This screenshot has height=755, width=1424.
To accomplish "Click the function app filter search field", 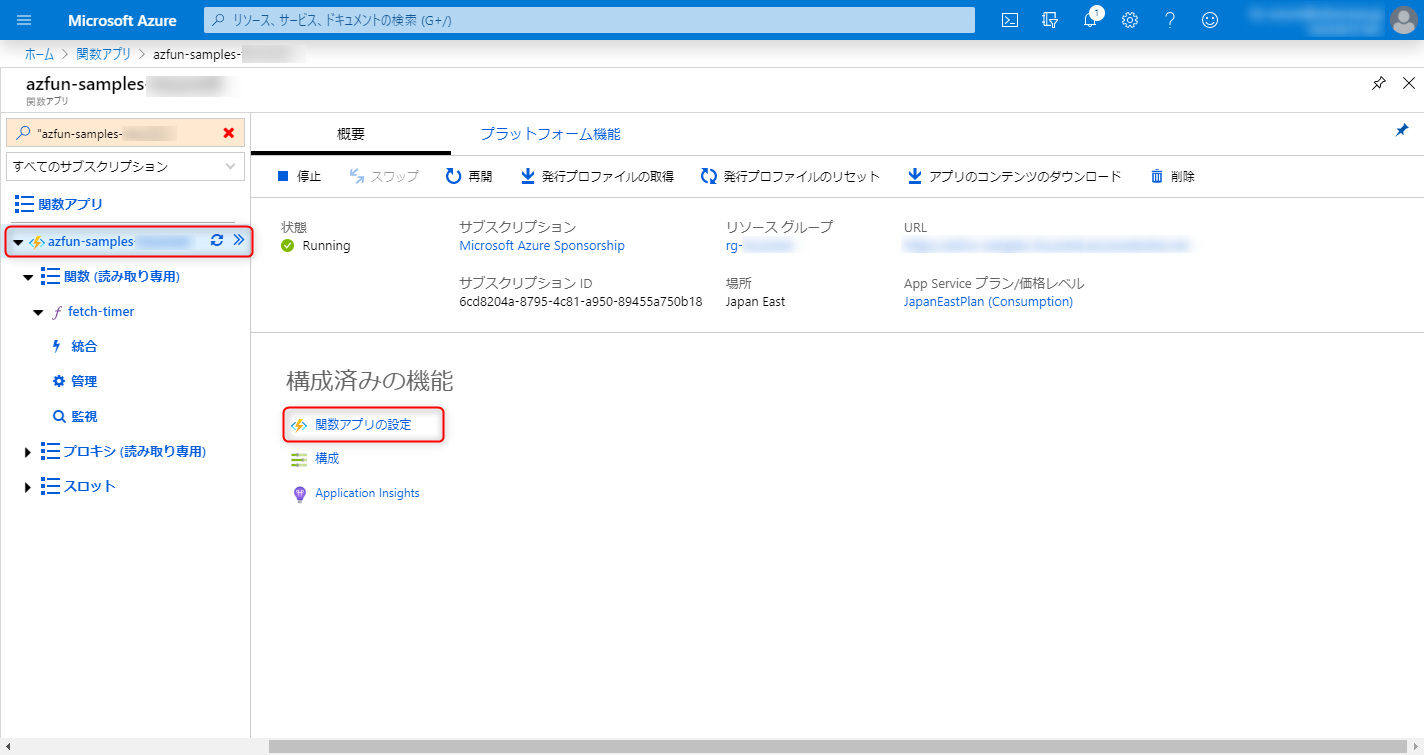I will tap(125, 133).
